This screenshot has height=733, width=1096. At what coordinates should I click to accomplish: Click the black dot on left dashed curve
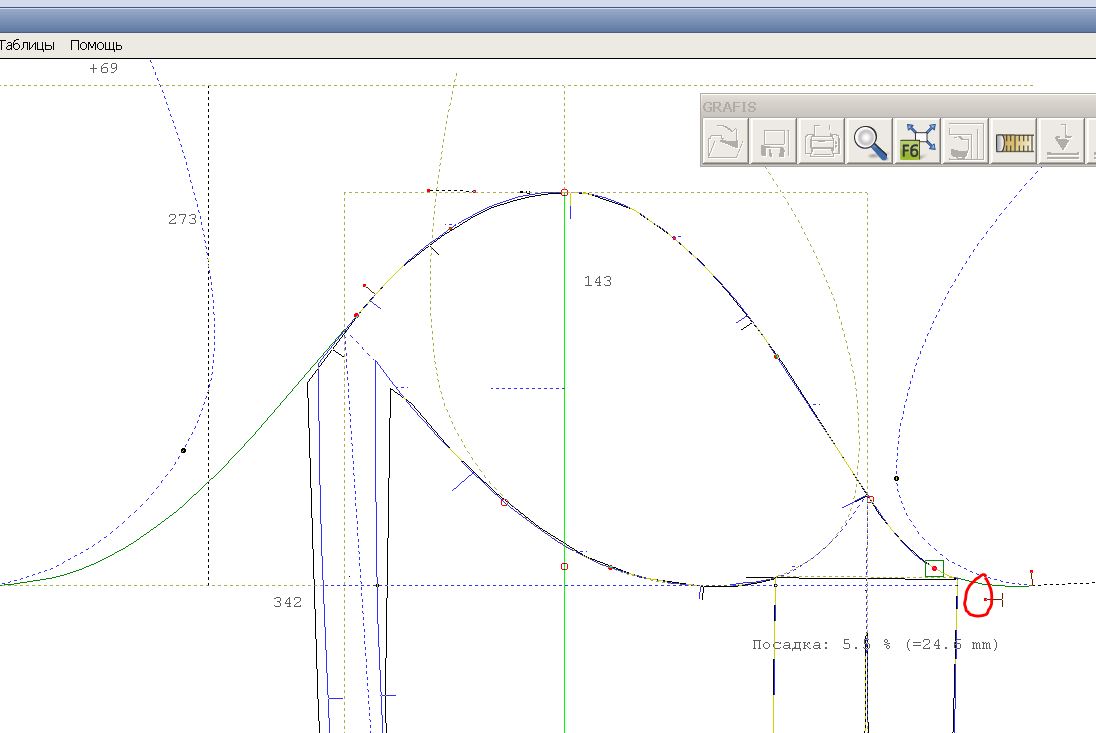tap(183, 450)
